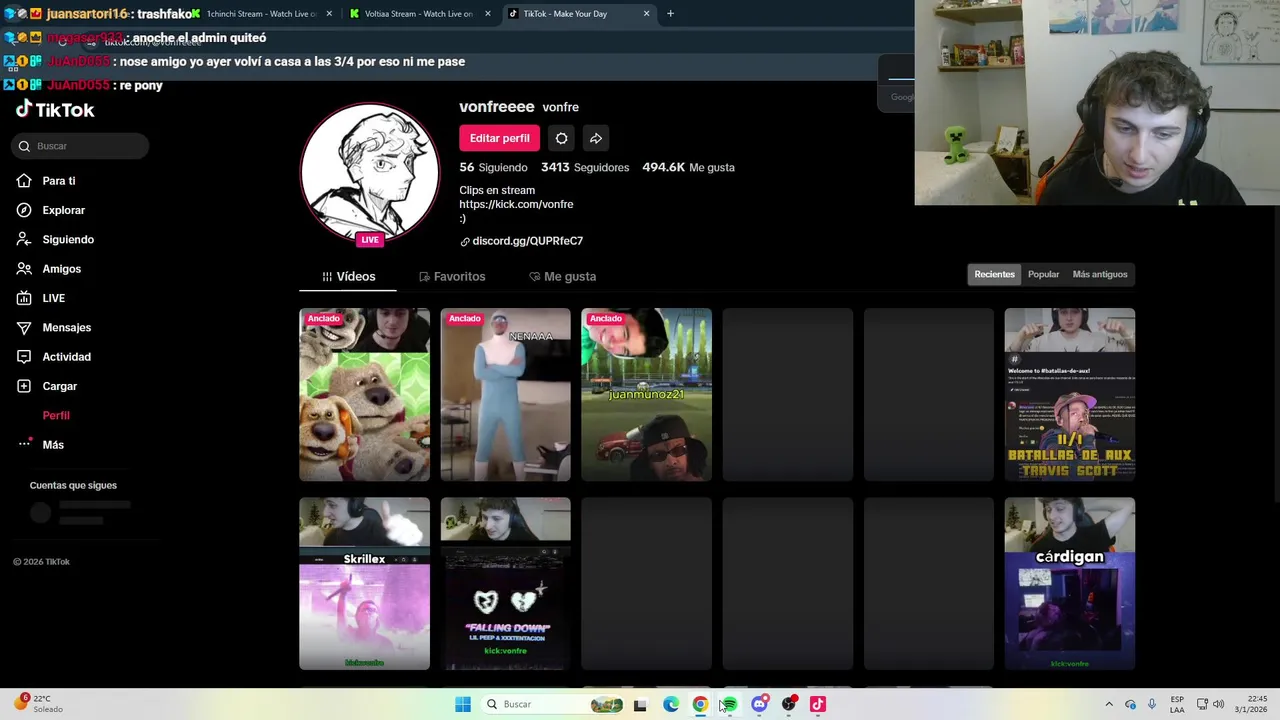
Task: Switch to the Videos tab
Action: tap(348, 277)
